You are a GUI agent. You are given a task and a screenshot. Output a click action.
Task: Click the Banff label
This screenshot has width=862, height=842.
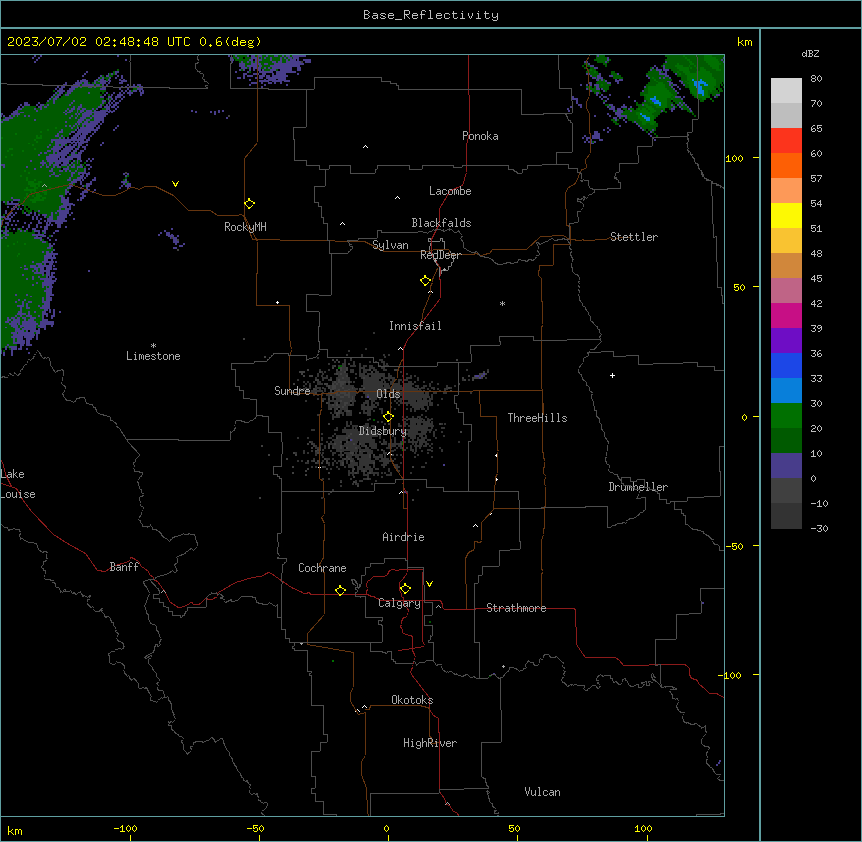124,567
